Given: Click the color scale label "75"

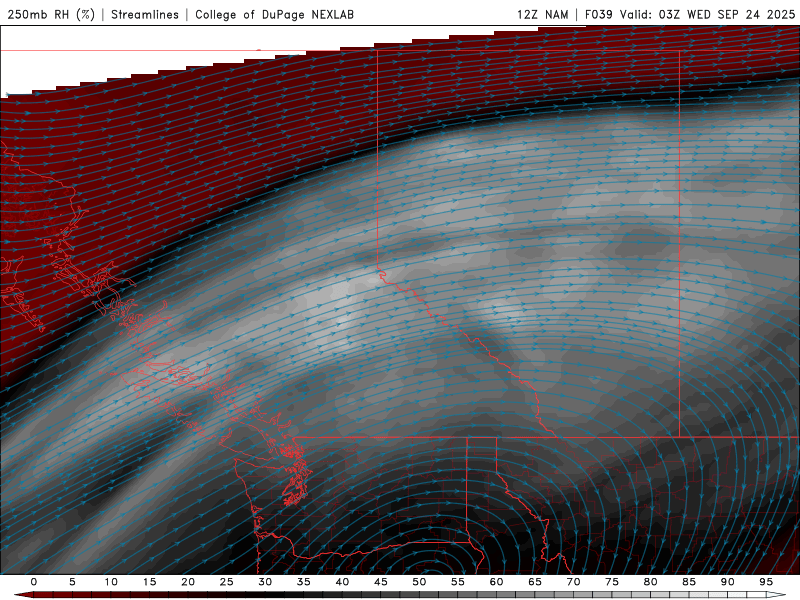Looking at the screenshot, I should click(612, 582).
